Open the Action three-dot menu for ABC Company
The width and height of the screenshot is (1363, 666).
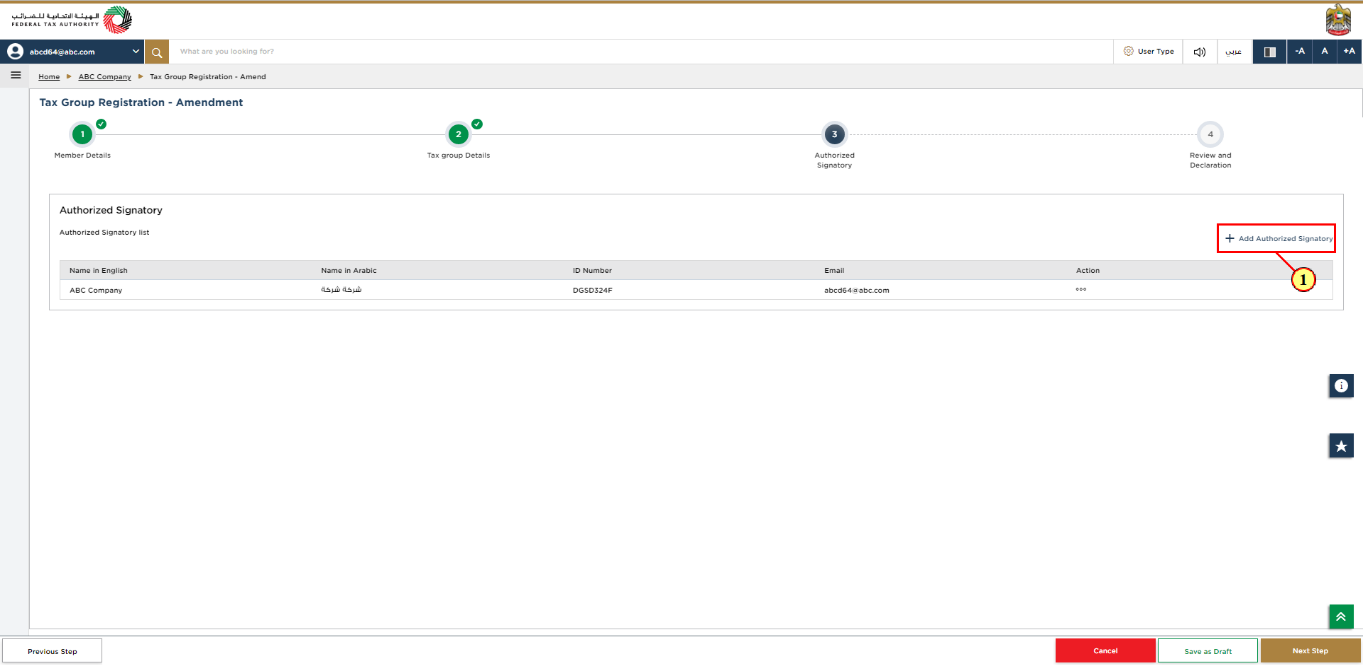(1081, 290)
